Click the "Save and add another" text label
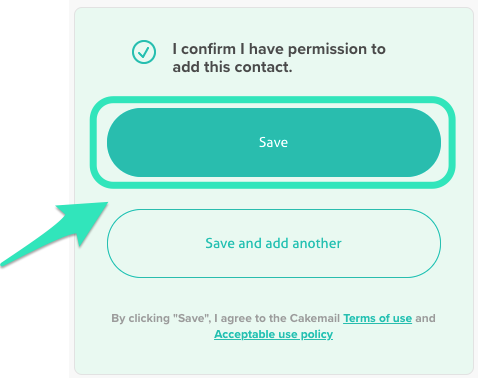The width and height of the screenshot is (478, 378). (273, 243)
